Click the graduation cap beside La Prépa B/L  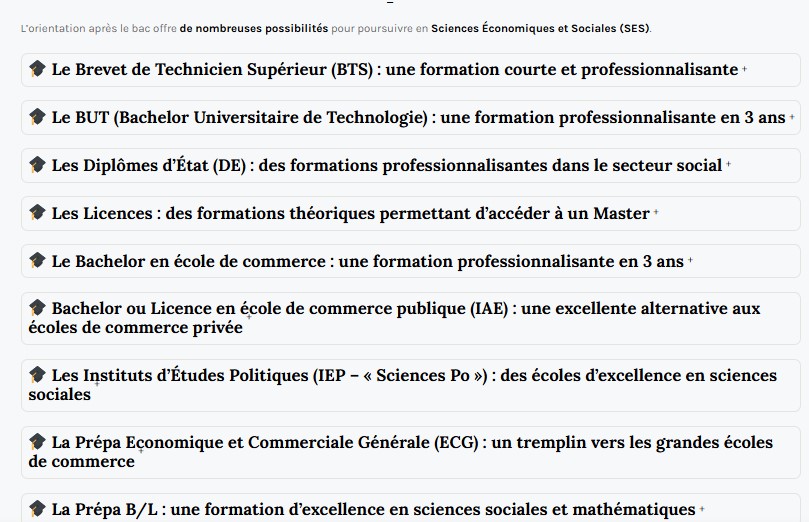pos(37,509)
